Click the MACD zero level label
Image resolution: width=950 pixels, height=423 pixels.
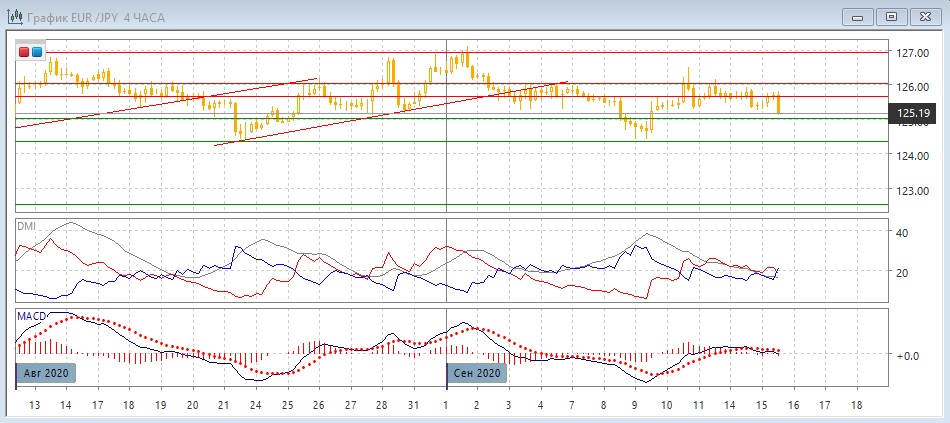(x=907, y=355)
